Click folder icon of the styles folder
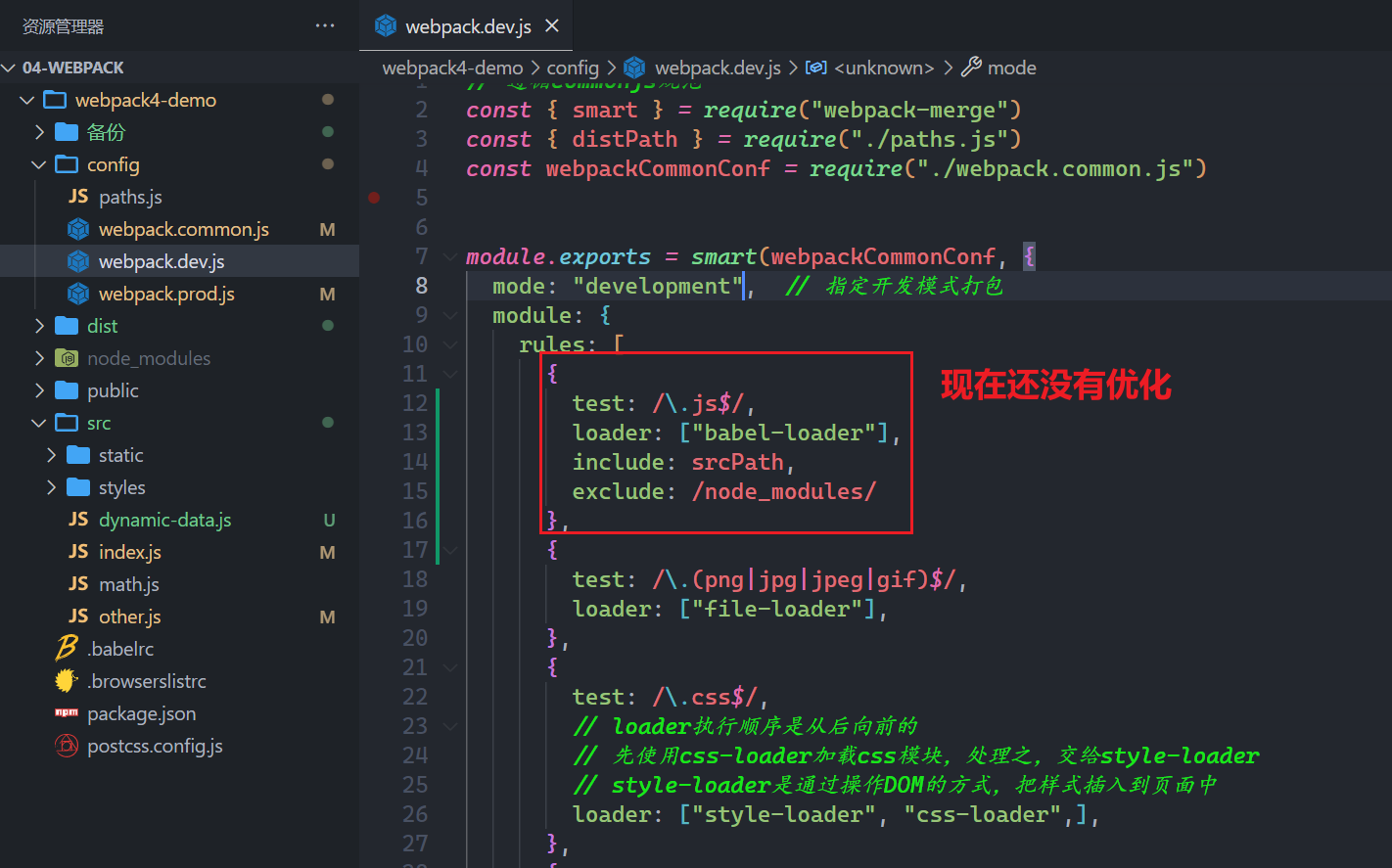This screenshot has width=1392, height=868. pyautogui.click(x=78, y=487)
